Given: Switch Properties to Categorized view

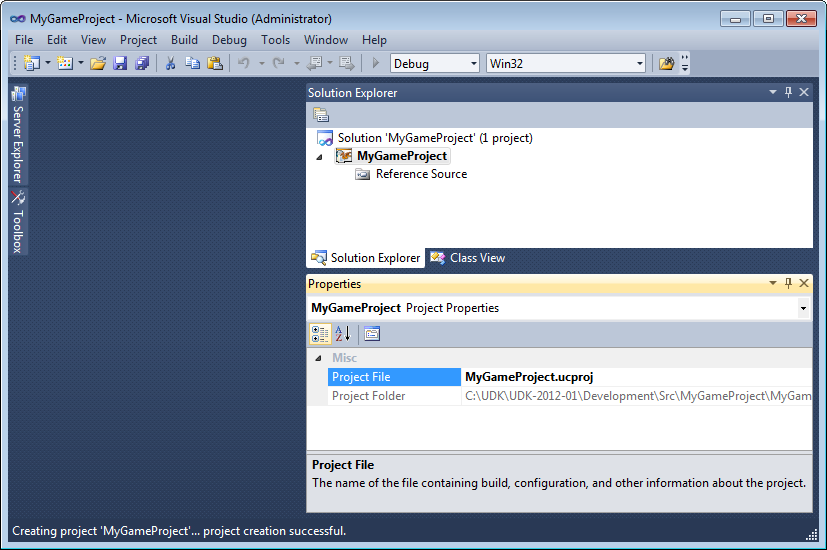Looking at the screenshot, I should [x=320, y=334].
